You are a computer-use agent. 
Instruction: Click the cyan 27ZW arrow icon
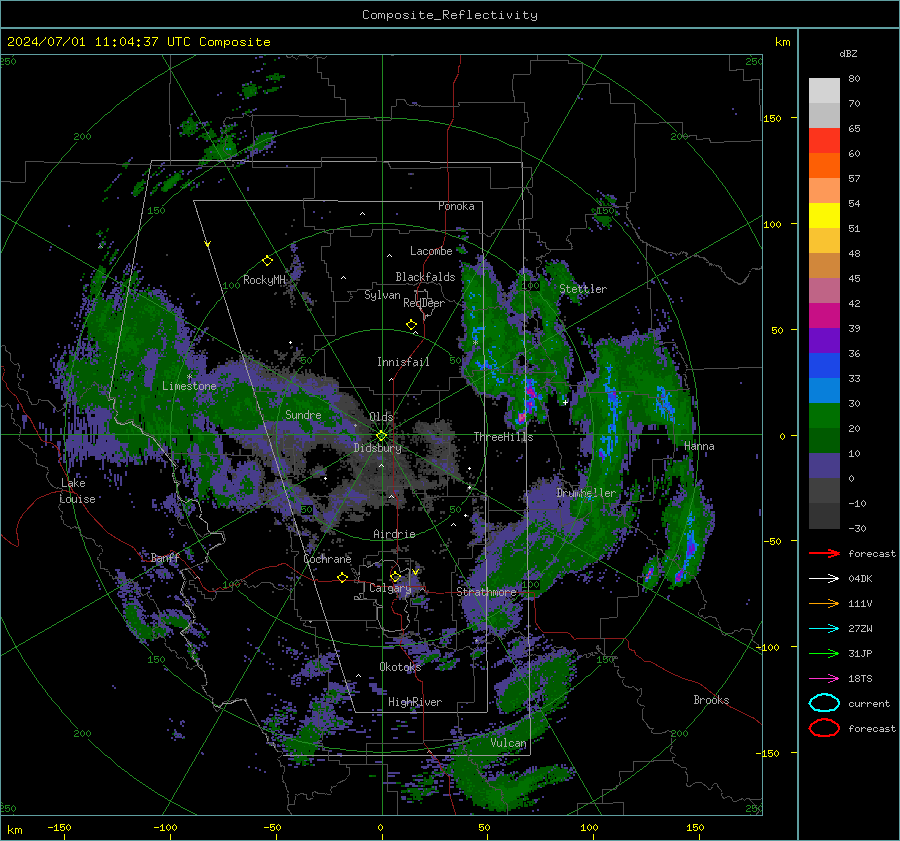click(824, 629)
